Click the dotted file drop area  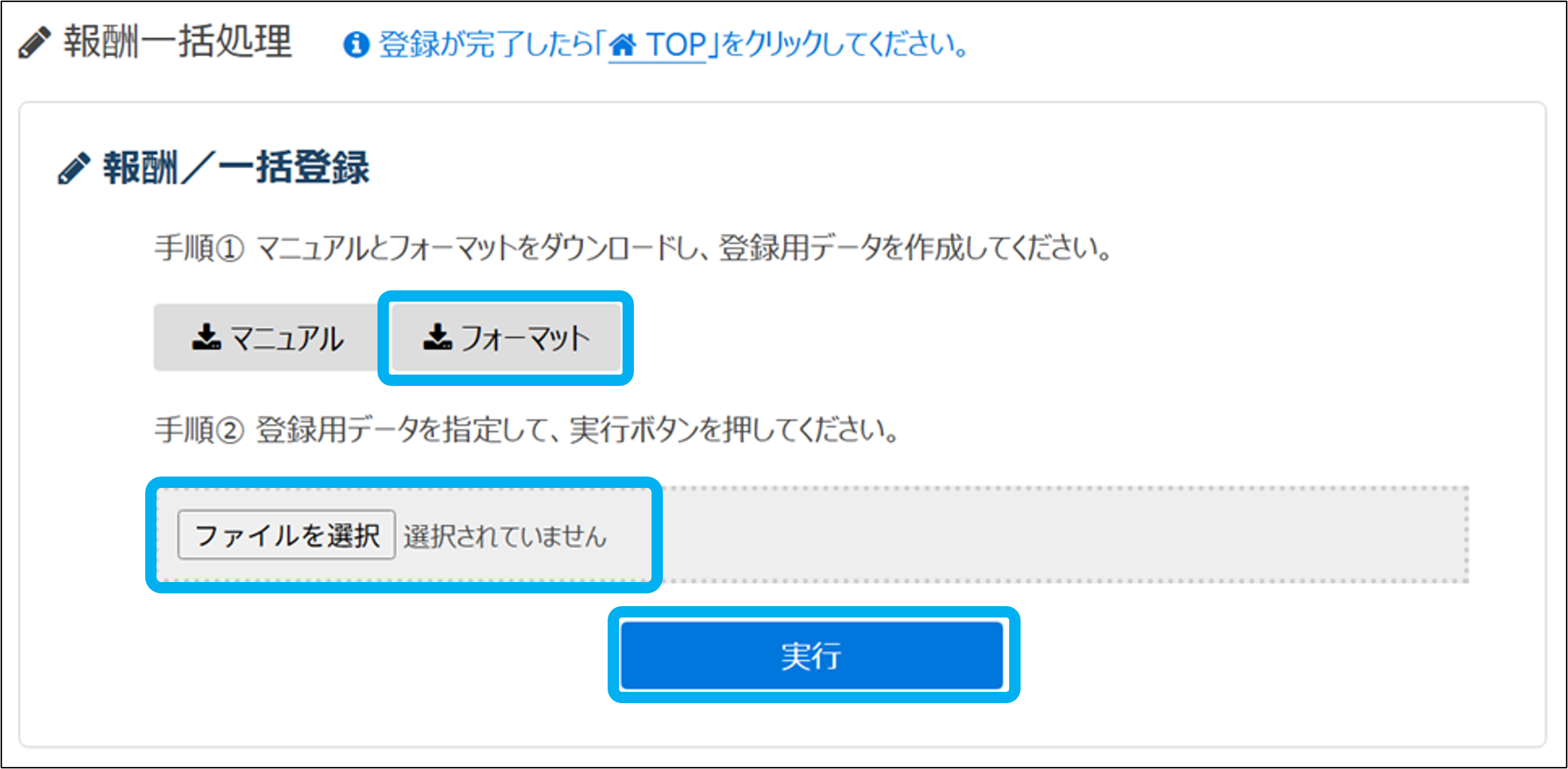(x=812, y=535)
